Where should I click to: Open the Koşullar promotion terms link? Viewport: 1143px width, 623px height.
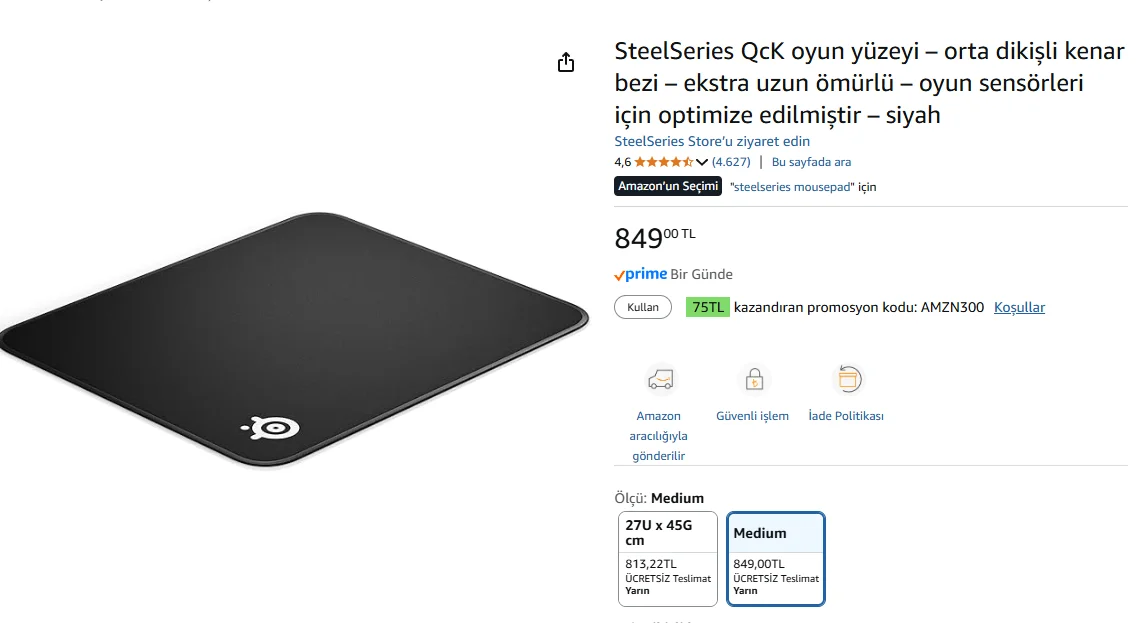click(x=1019, y=307)
